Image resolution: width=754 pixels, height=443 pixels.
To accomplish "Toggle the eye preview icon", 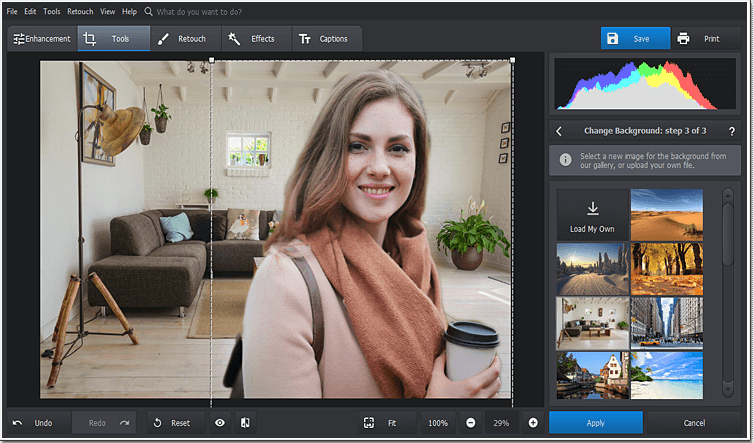I will 220,423.
